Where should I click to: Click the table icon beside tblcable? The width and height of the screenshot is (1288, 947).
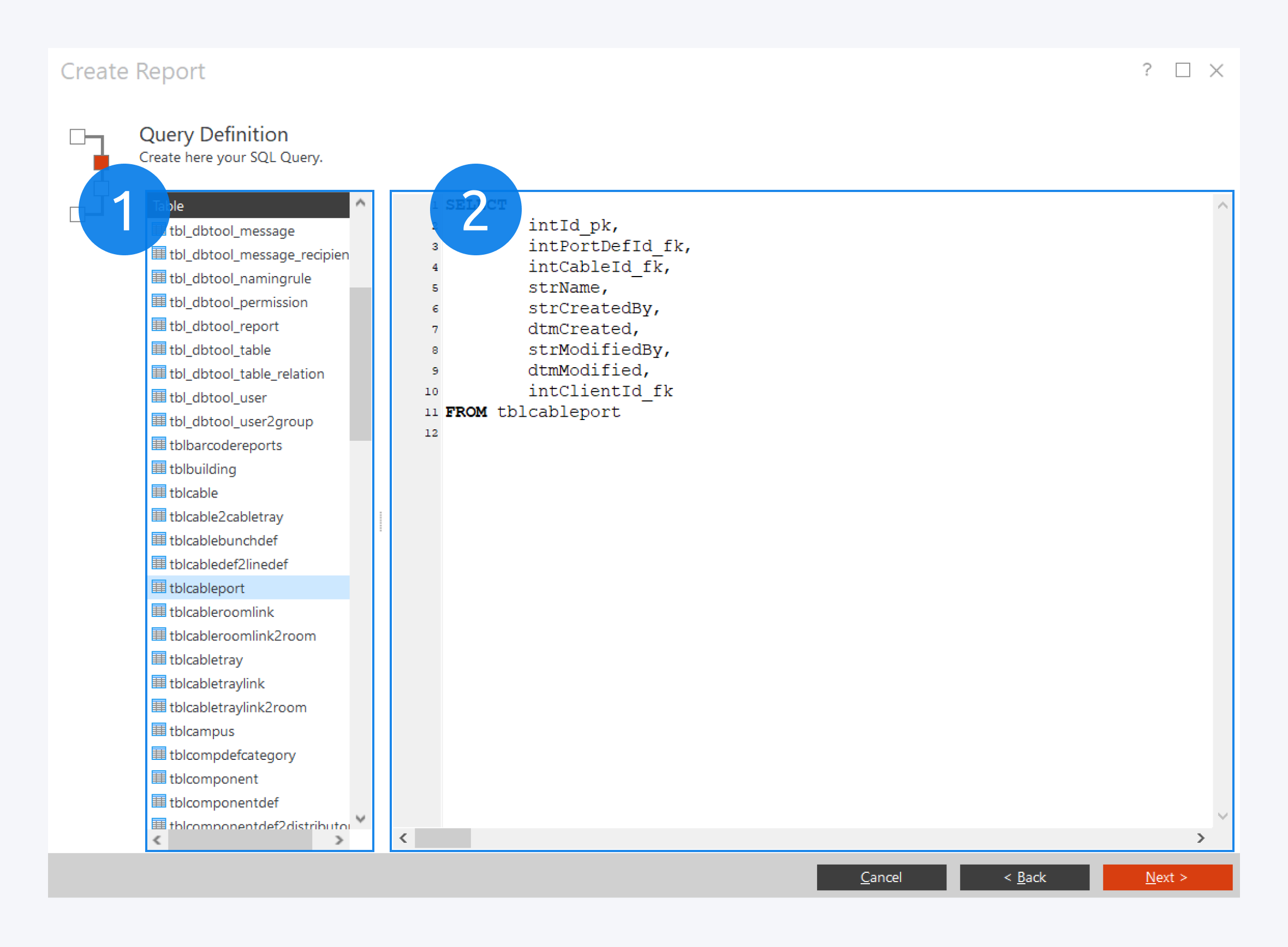[159, 492]
